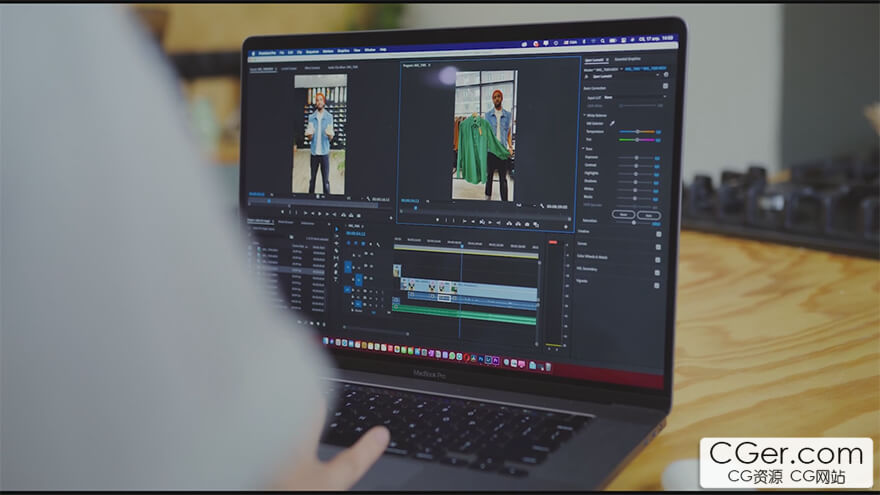Play video in Program monitor

click(x=482, y=223)
